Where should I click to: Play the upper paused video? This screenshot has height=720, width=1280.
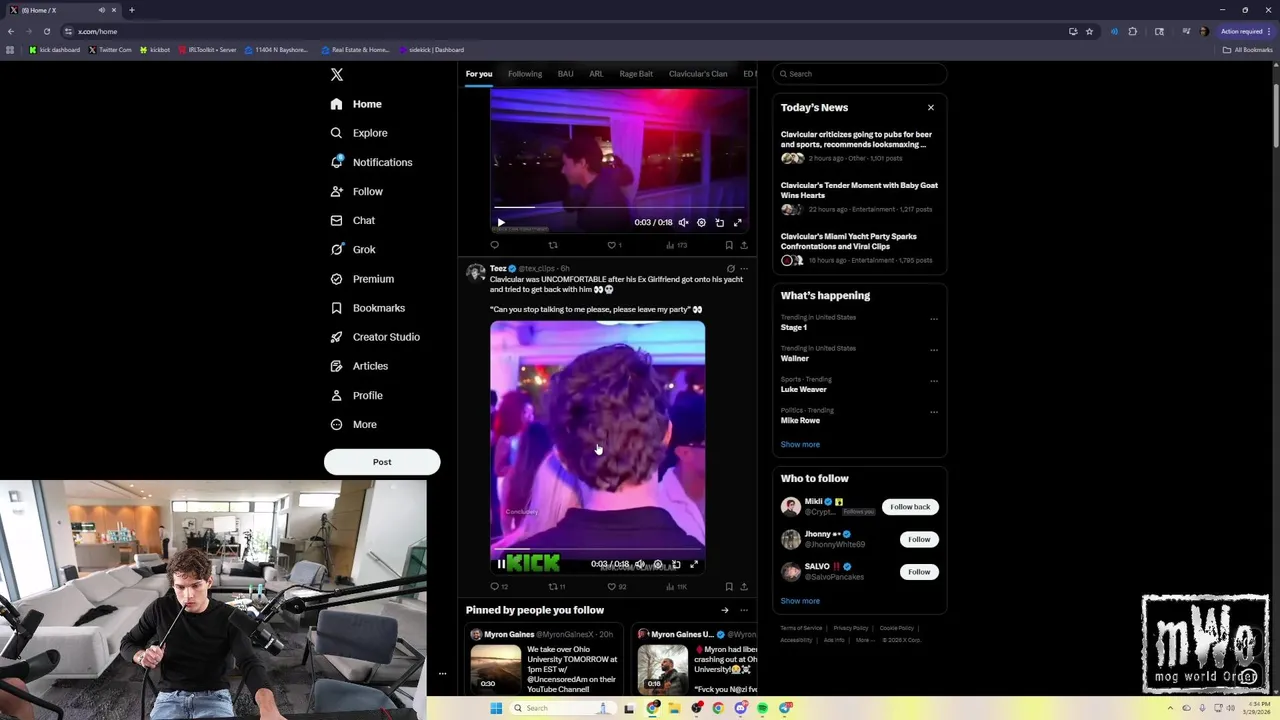point(501,223)
